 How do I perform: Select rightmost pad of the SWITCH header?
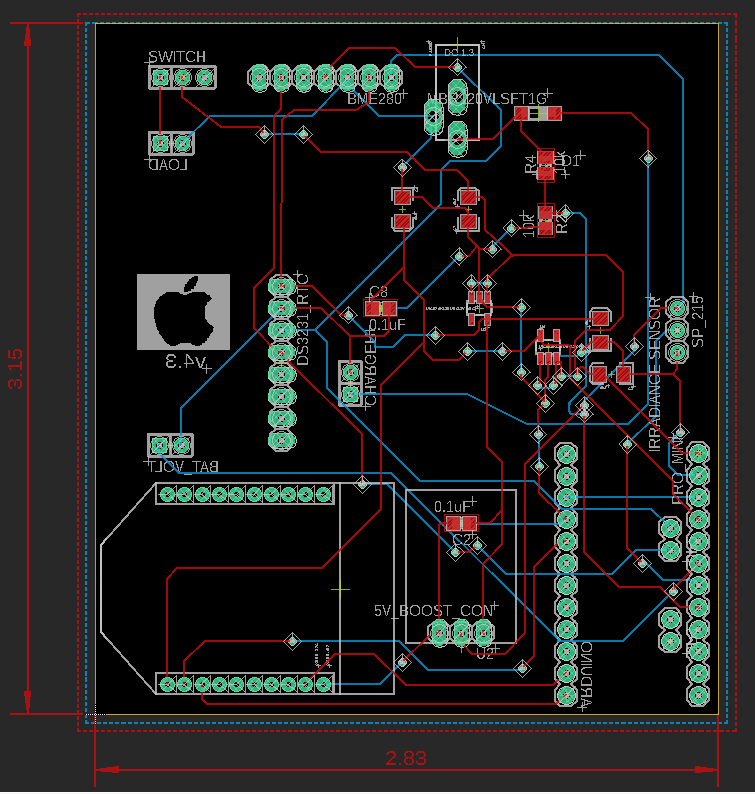point(204,77)
